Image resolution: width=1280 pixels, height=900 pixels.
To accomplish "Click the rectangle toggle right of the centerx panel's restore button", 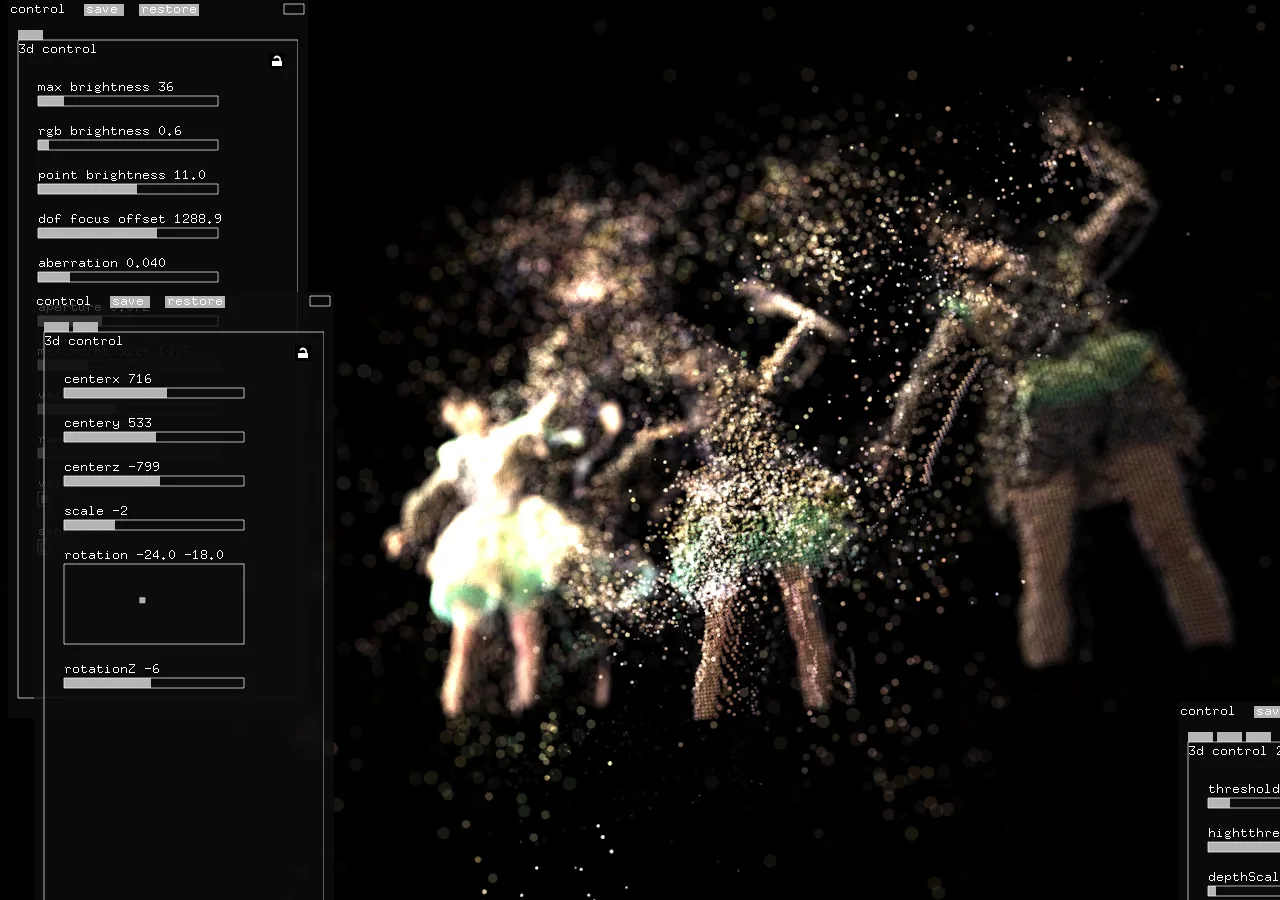I will (319, 301).
